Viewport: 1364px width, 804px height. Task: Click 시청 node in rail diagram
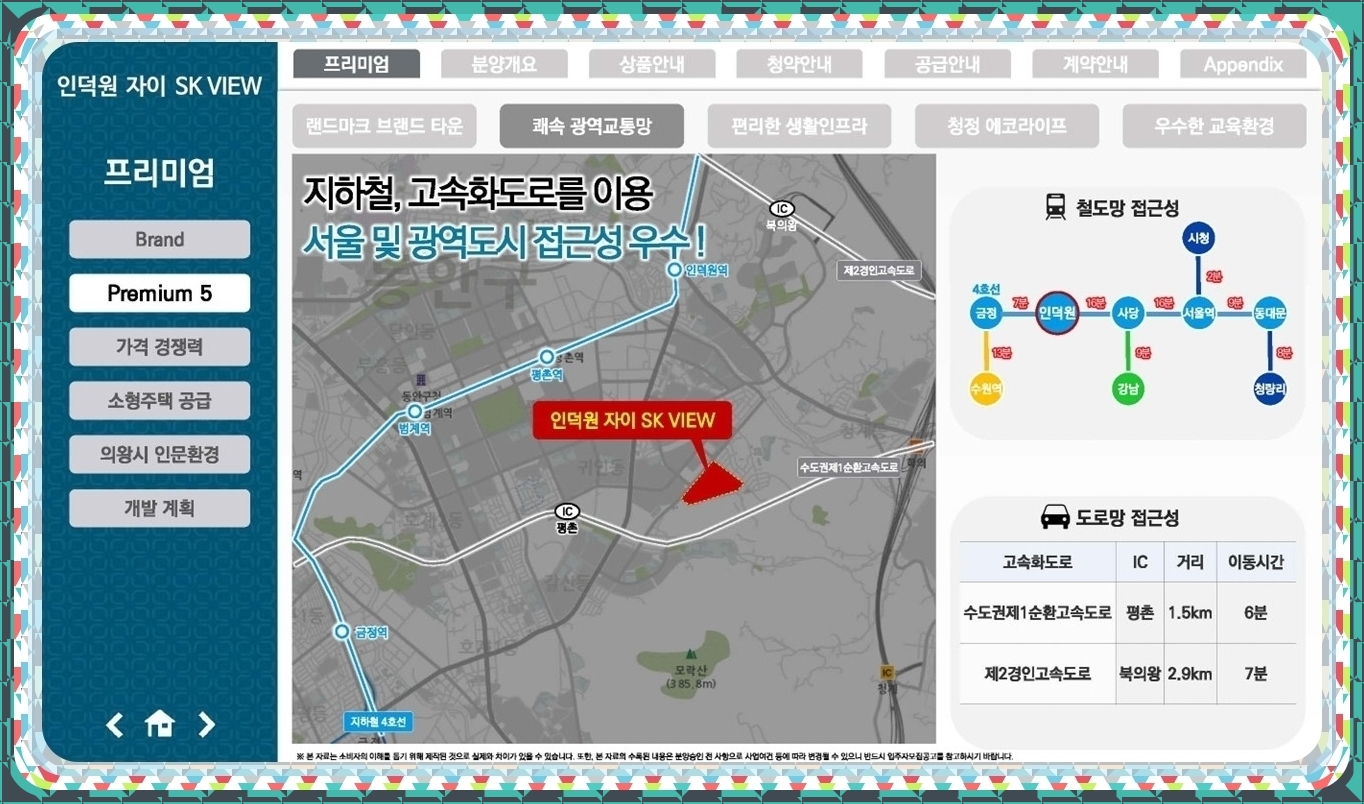coord(1198,239)
